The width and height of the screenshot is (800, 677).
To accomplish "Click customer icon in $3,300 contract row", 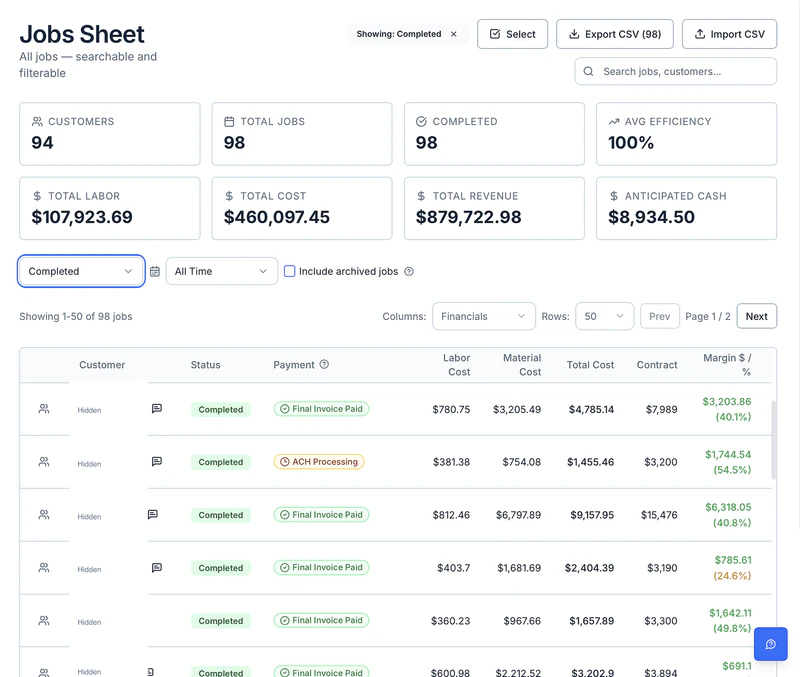I will 44,620.
